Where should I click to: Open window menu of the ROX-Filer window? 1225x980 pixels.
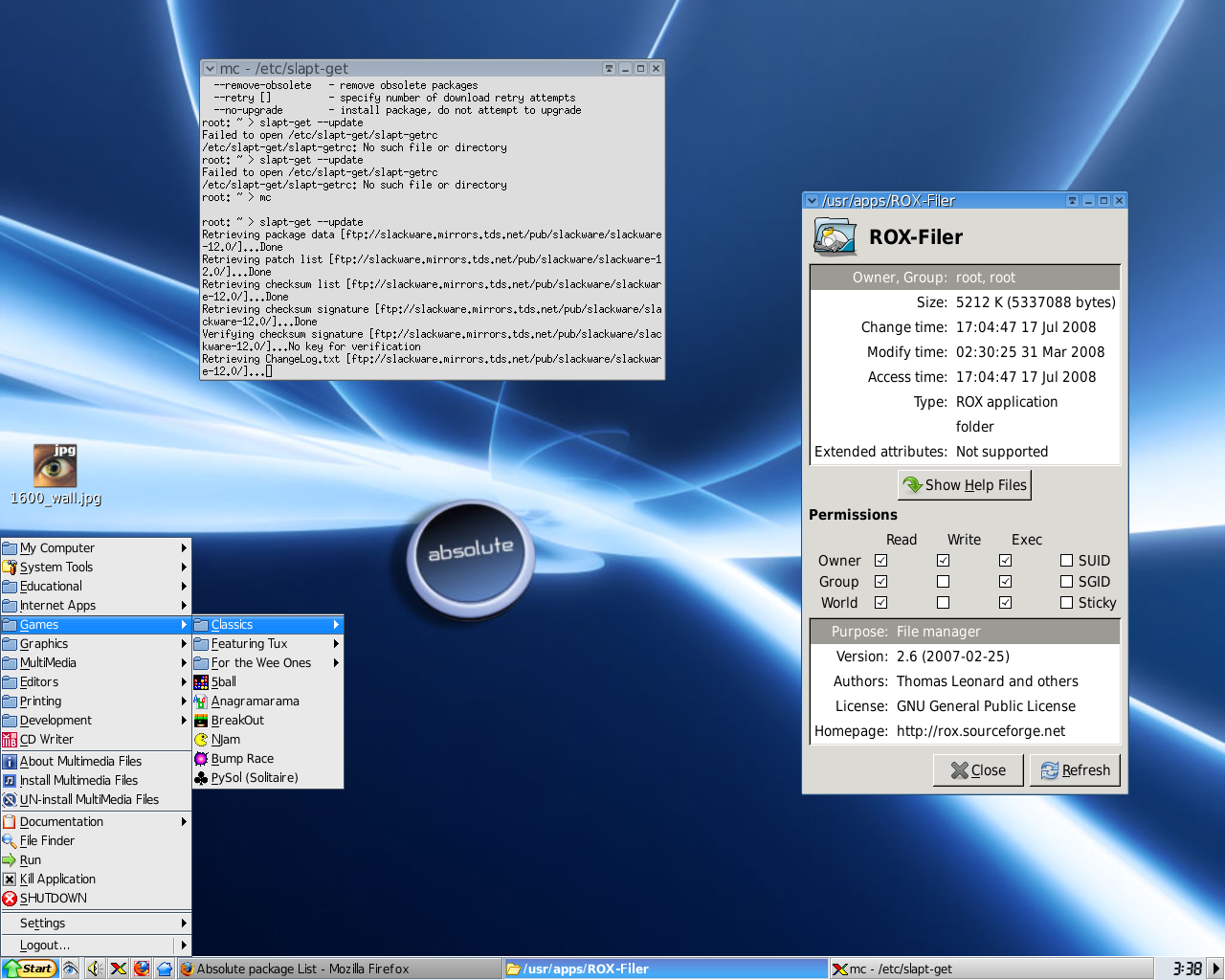(x=812, y=201)
